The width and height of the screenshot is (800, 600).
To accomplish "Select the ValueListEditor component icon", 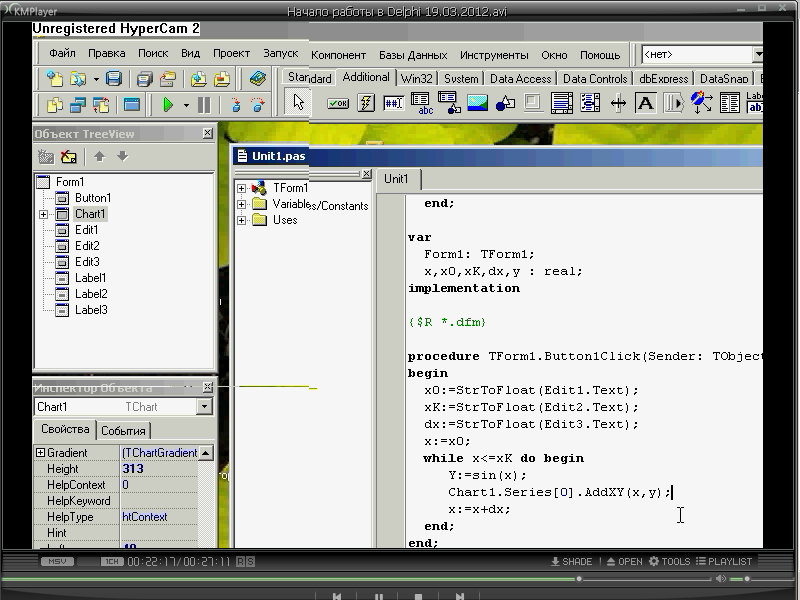I will 730,103.
